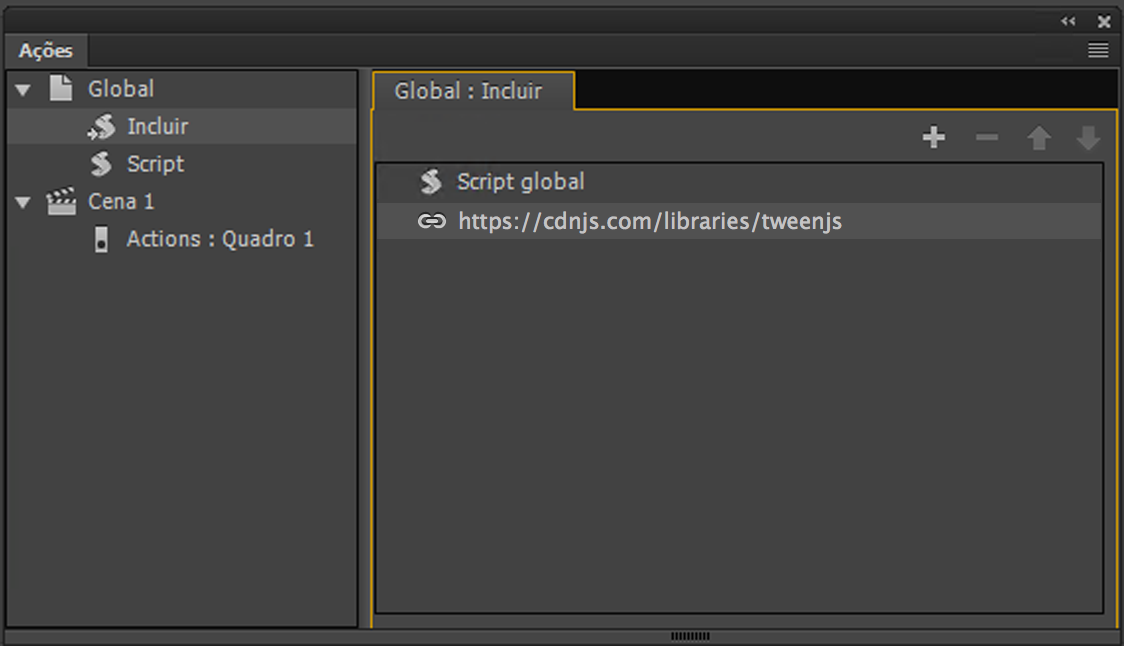Select the Actions : Quadro 1 entry
The image size is (1124, 646).
pos(220,239)
